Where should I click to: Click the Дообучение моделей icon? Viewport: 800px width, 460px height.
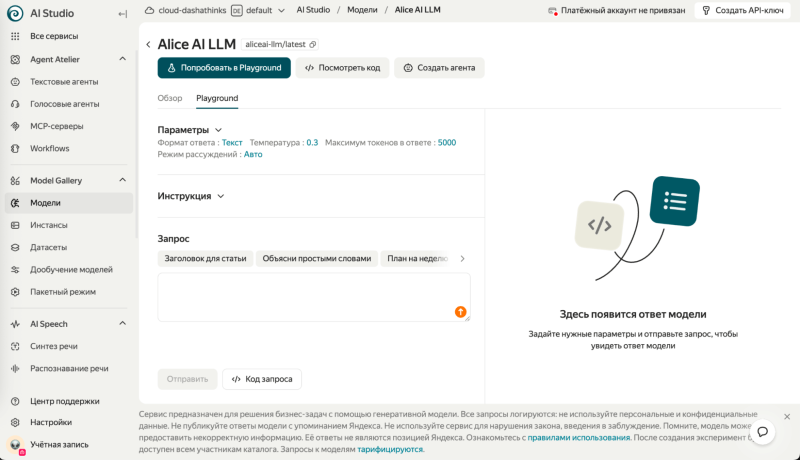tap(15, 269)
